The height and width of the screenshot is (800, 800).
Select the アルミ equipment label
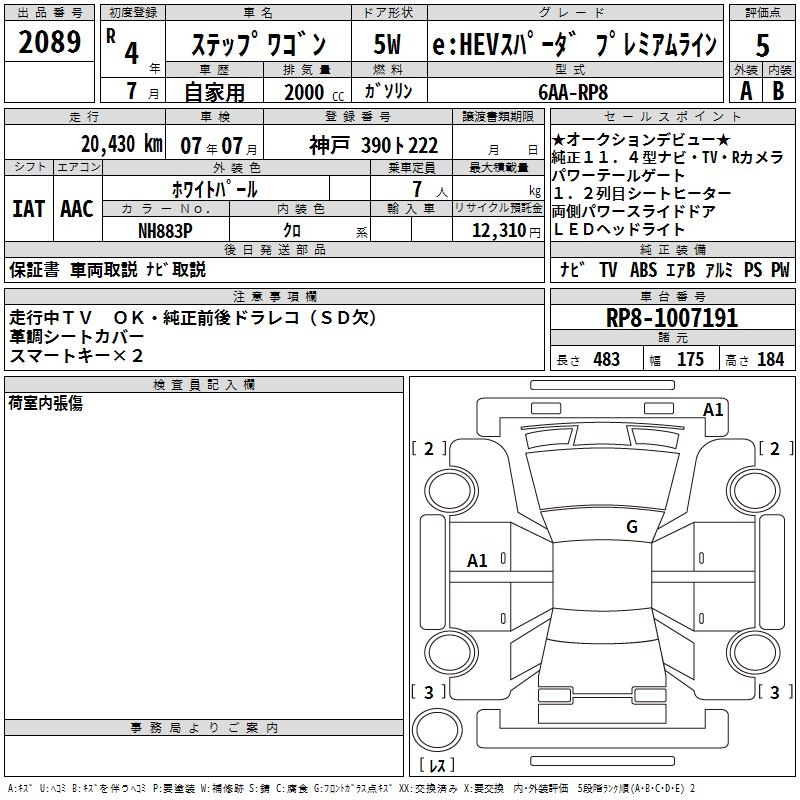tap(719, 269)
